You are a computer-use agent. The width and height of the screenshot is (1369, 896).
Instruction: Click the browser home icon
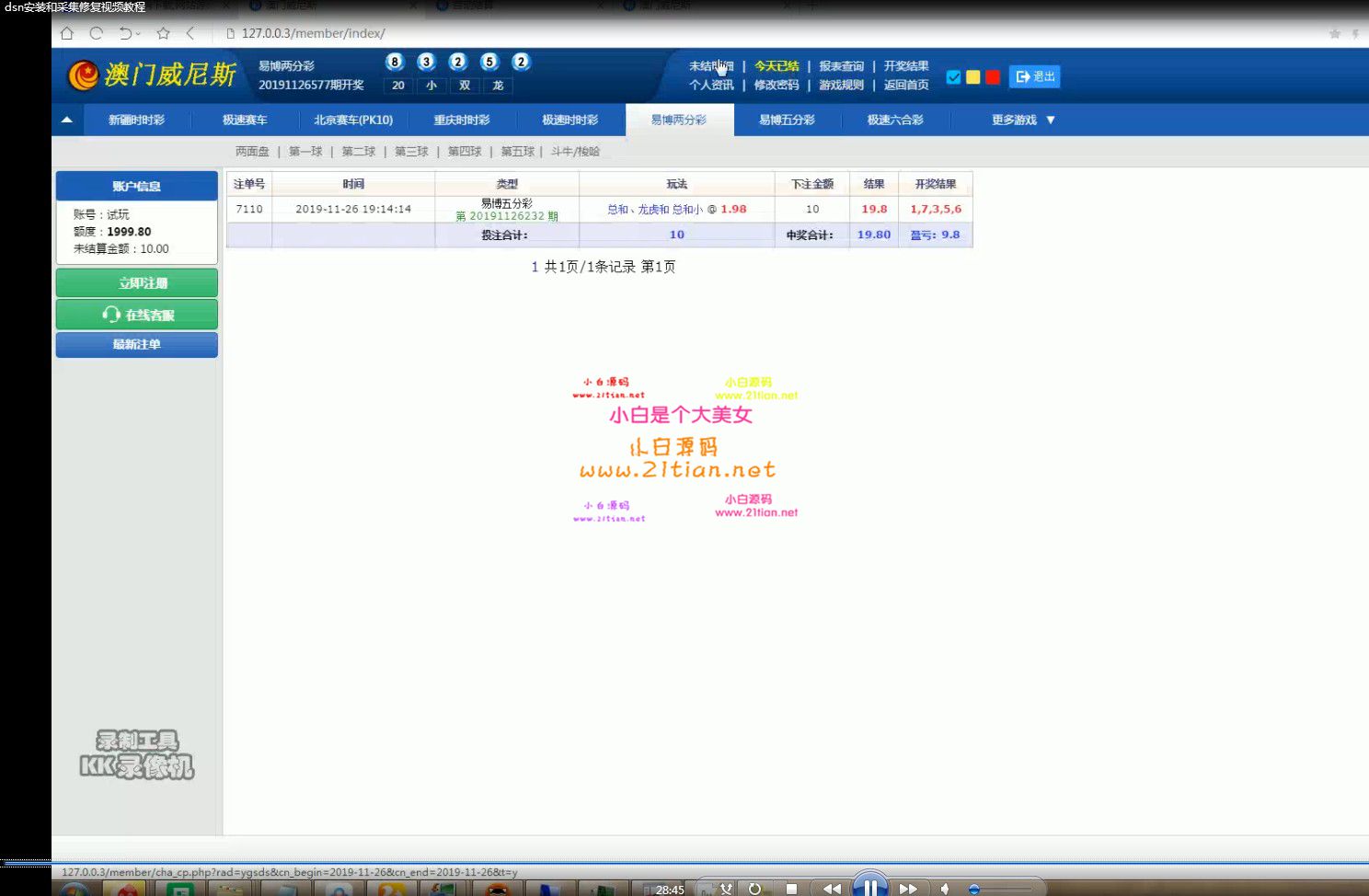coord(66,33)
